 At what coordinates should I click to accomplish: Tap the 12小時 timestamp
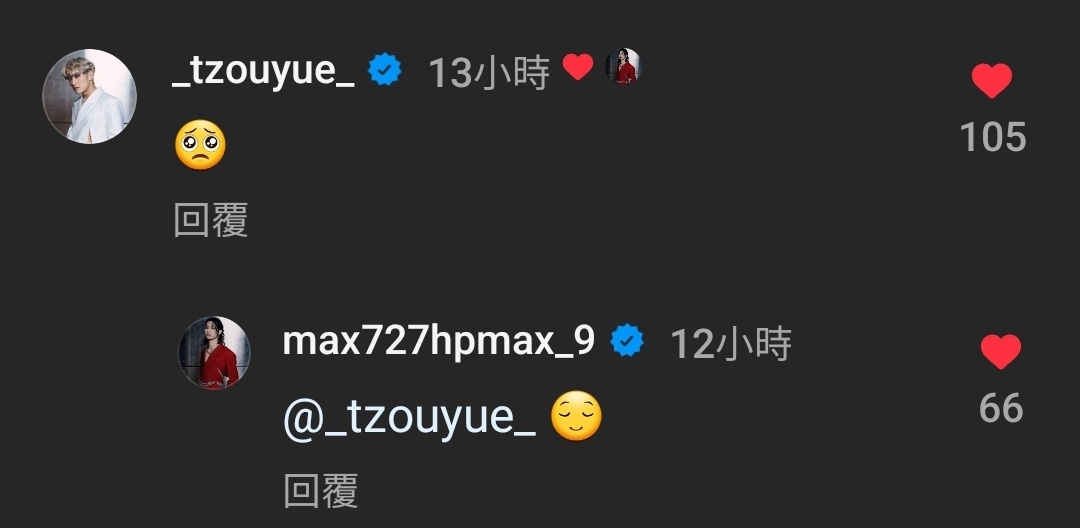[x=731, y=344]
